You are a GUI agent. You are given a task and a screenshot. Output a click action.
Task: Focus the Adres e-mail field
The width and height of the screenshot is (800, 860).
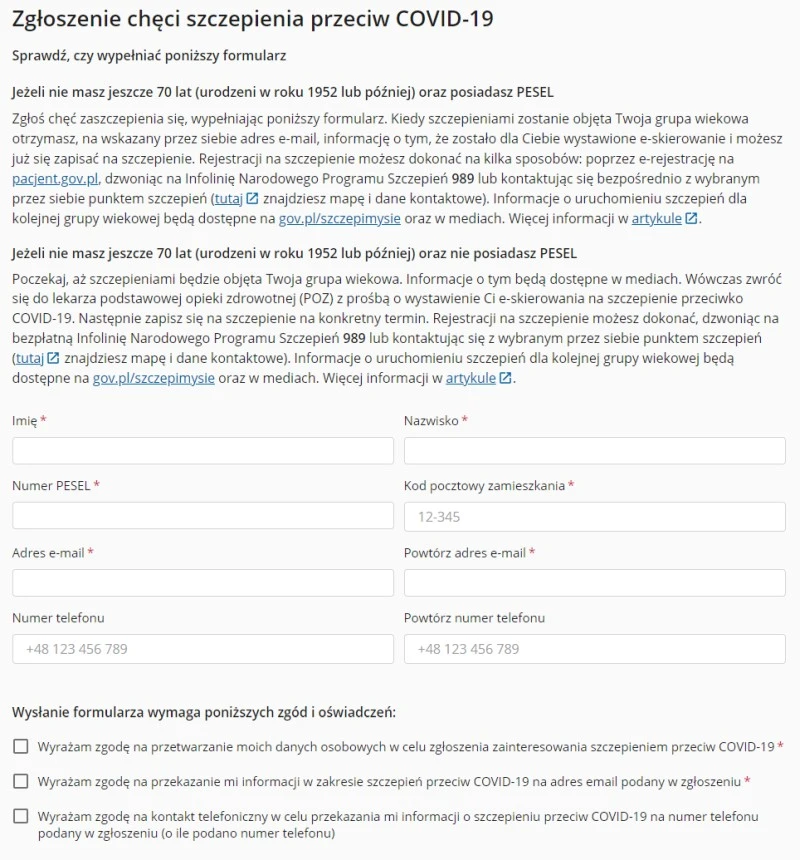click(203, 583)
